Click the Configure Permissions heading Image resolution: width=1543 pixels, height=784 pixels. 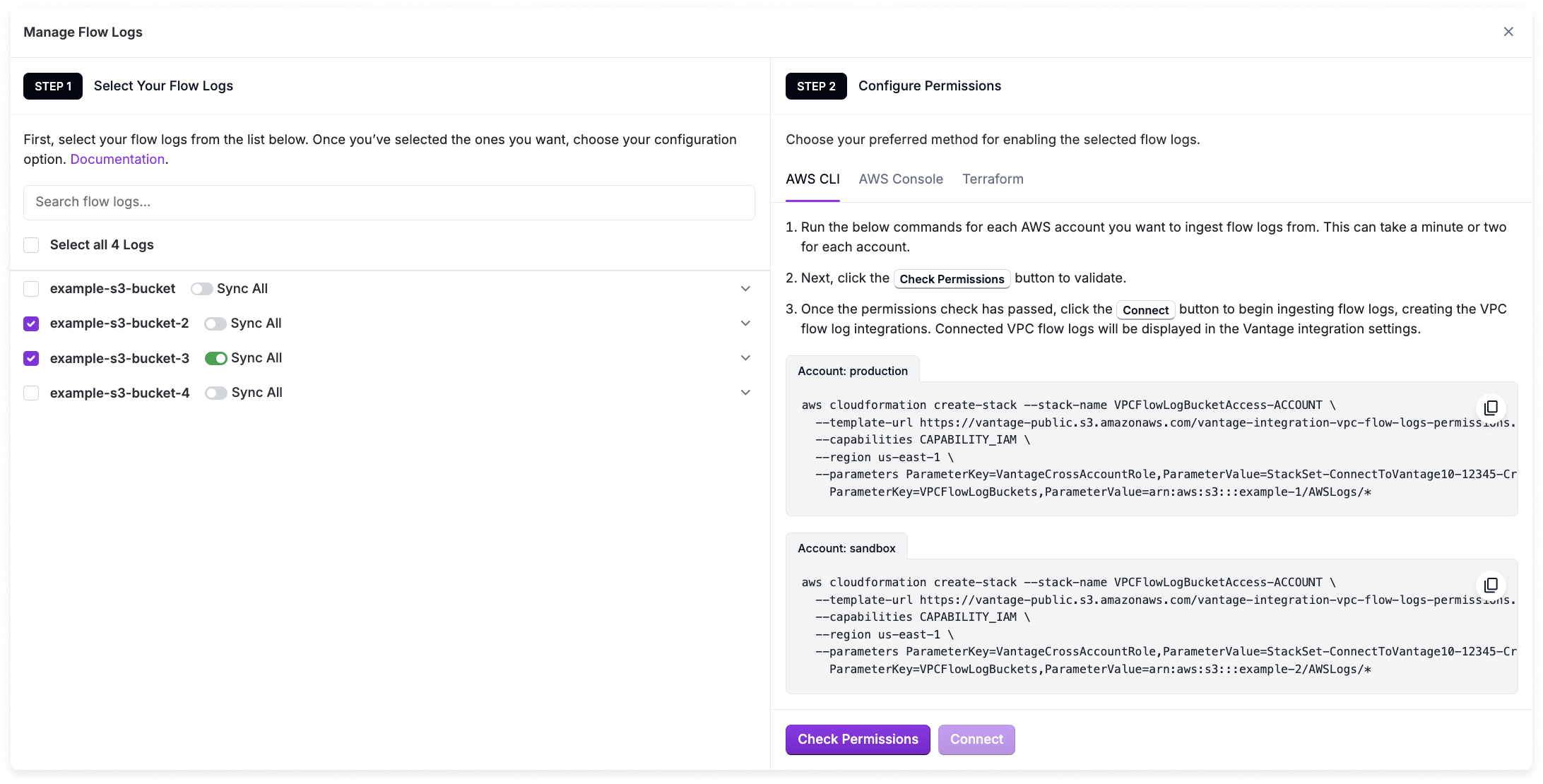pyautogui.click(x=930, y=86)
